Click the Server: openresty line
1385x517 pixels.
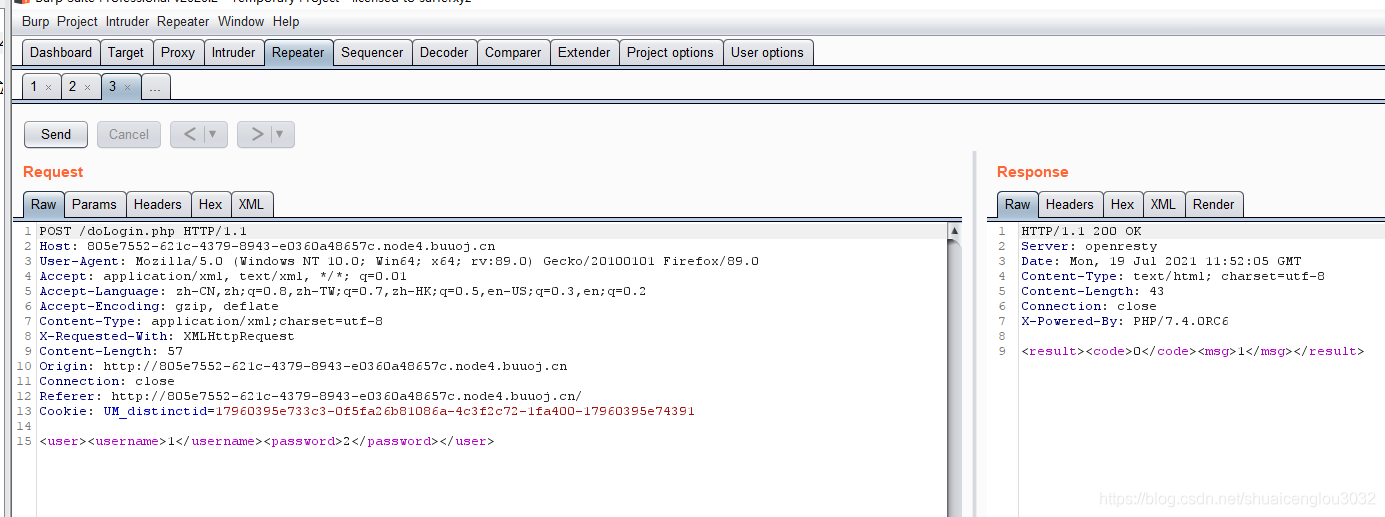click(1089, 246)
